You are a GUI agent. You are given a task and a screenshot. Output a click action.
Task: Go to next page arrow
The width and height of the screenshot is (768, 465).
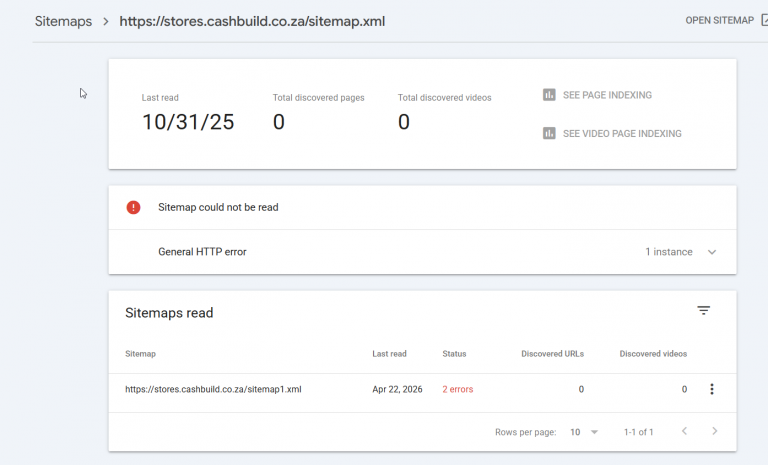click(x=715, y=431)
